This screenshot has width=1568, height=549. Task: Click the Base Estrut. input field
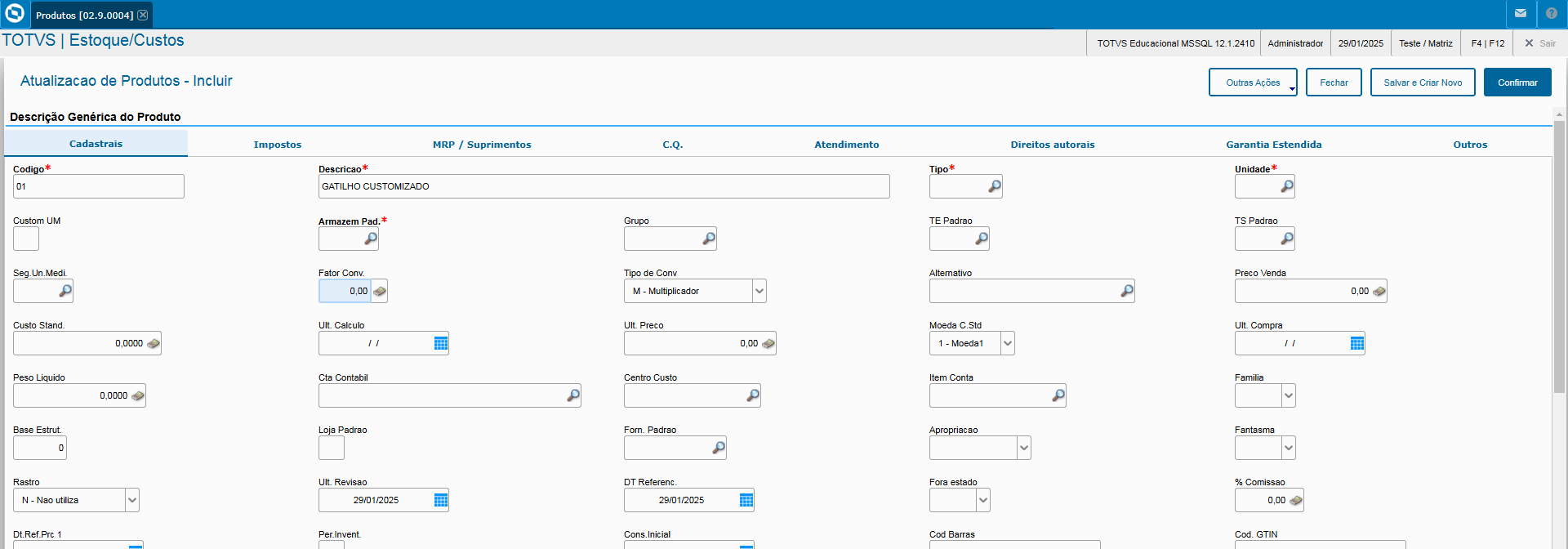pos(40,448)
